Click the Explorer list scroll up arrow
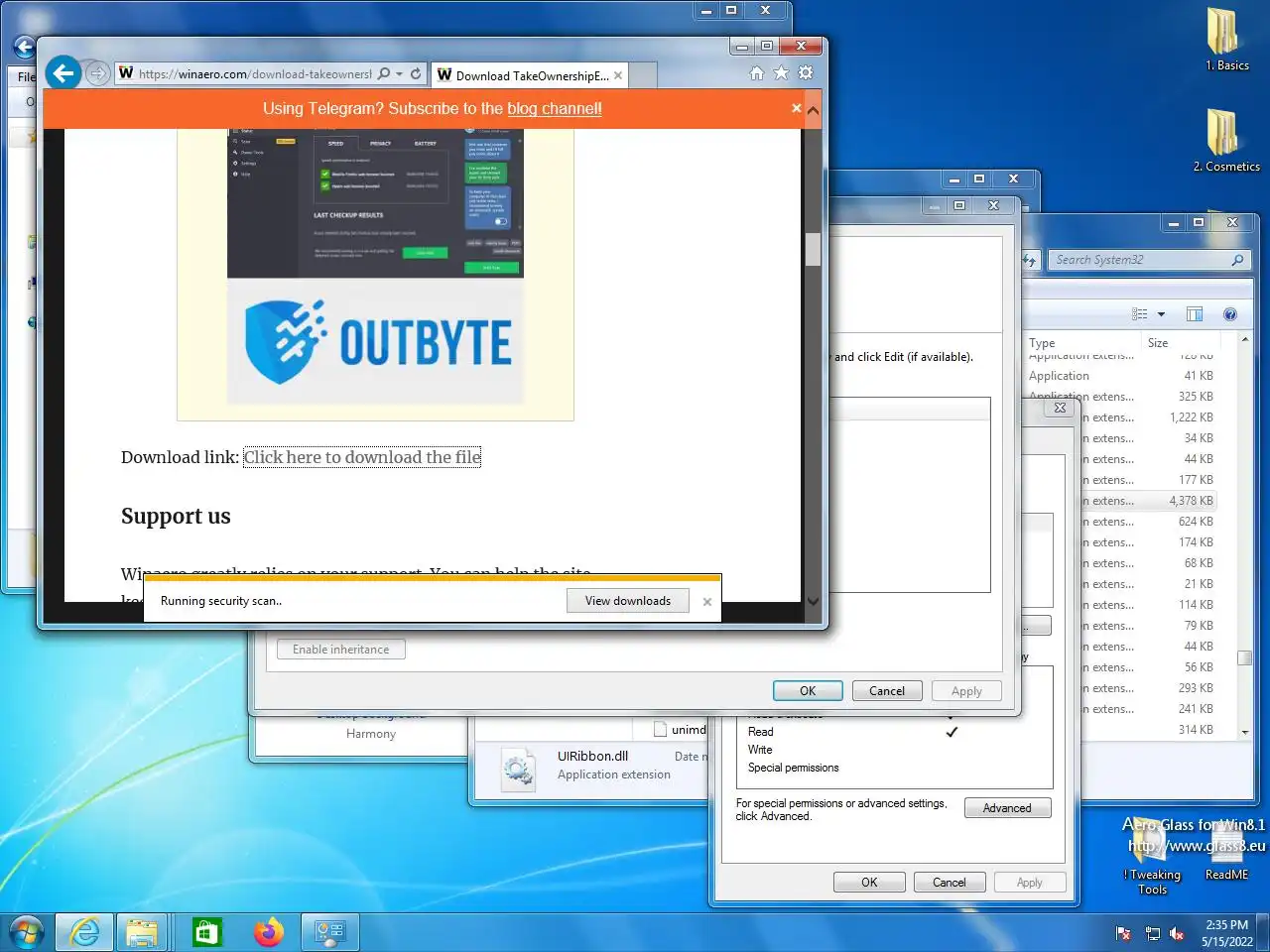This screenshot has width=1270, height=952. 1244,340
